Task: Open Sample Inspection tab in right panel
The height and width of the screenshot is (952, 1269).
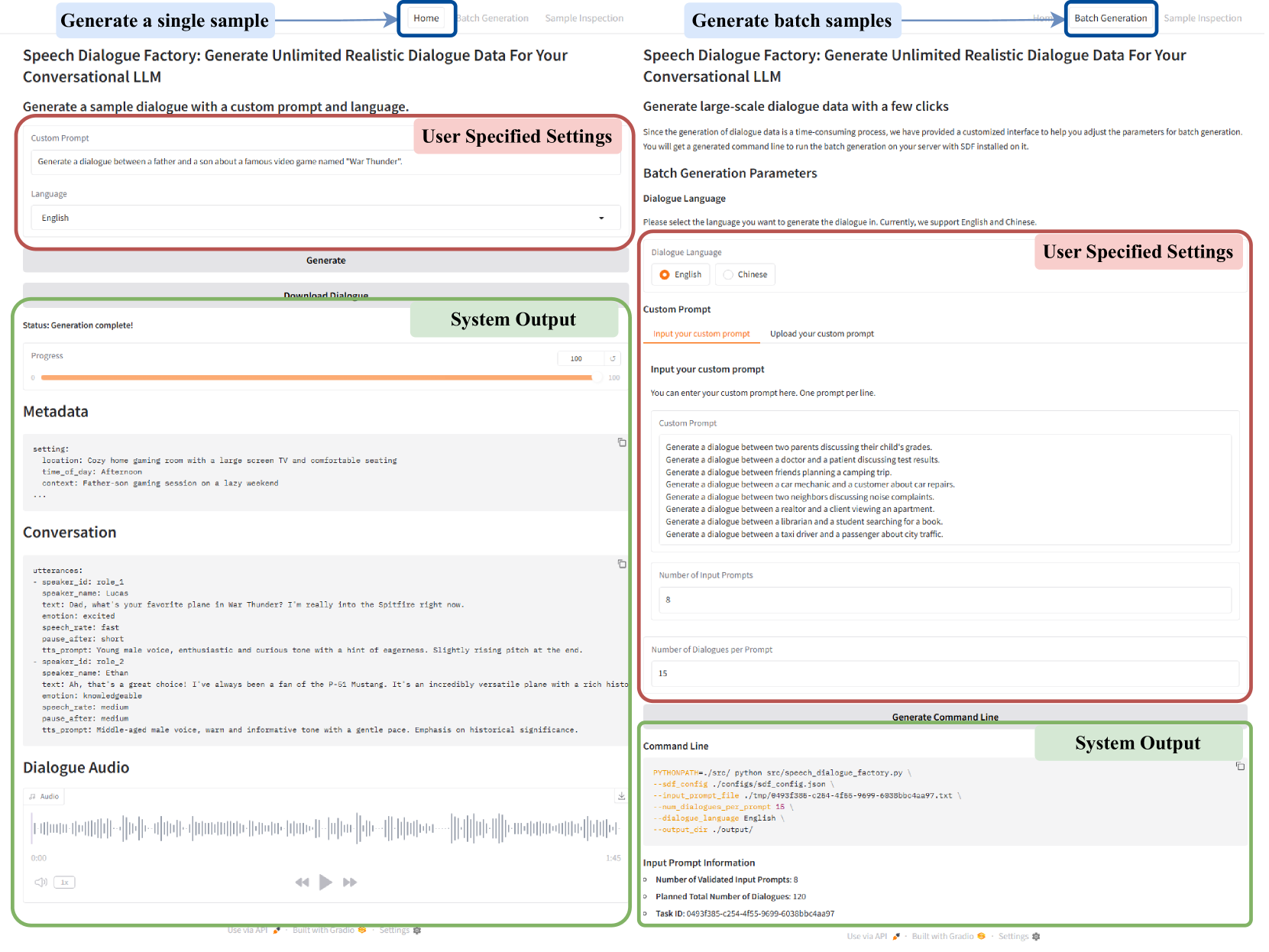Action: coord(1203,18)
